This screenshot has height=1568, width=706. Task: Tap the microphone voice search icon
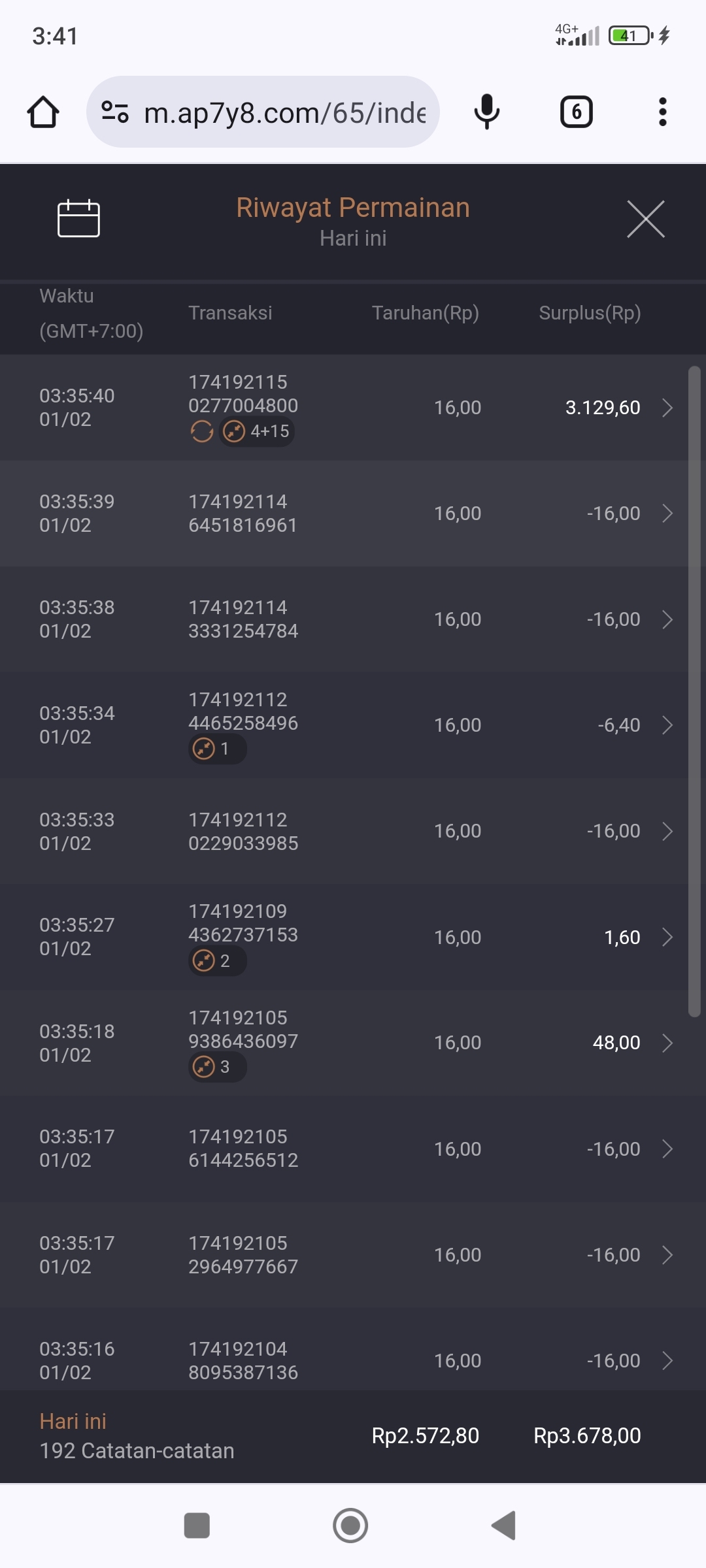tap(486, 112)
